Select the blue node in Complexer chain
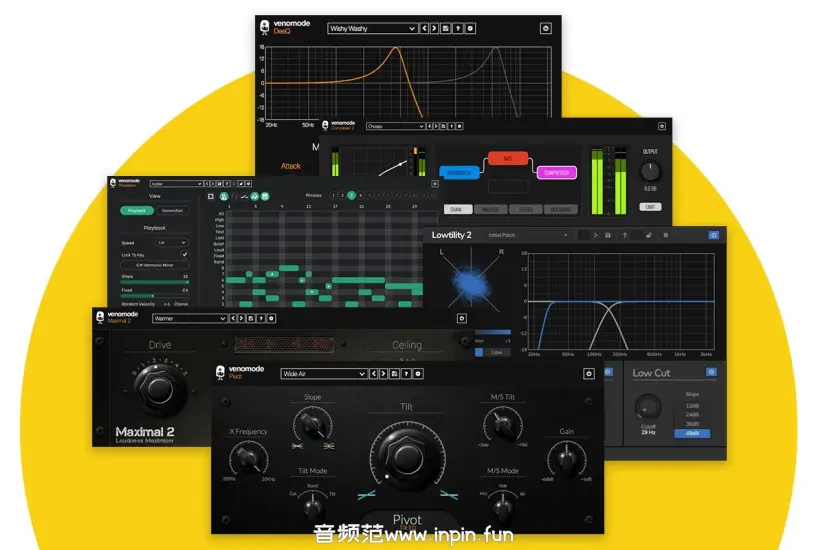 (x=459, y=173)
